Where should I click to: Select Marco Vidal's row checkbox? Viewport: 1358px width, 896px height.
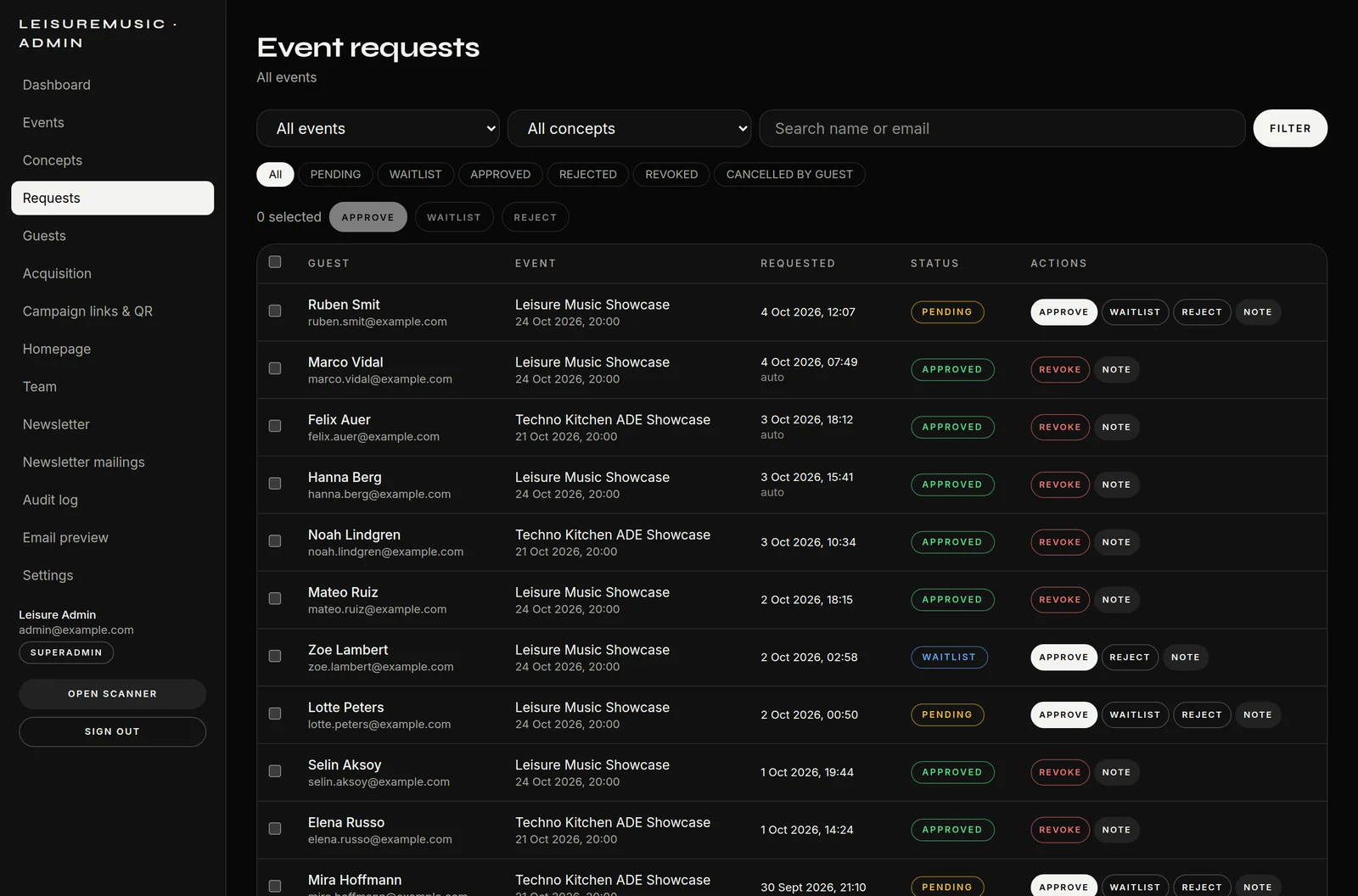(275, 369)
